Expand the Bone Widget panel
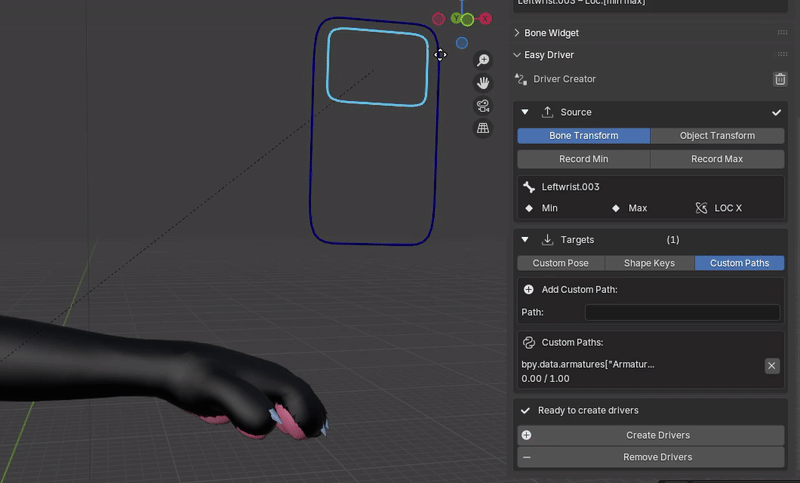The width and height of the screenshot is (800, 483). (517, 33)
